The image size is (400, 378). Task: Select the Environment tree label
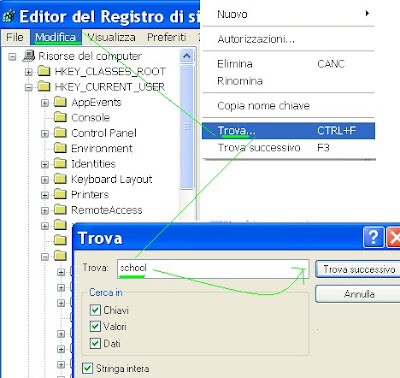(x=102, y=148)
